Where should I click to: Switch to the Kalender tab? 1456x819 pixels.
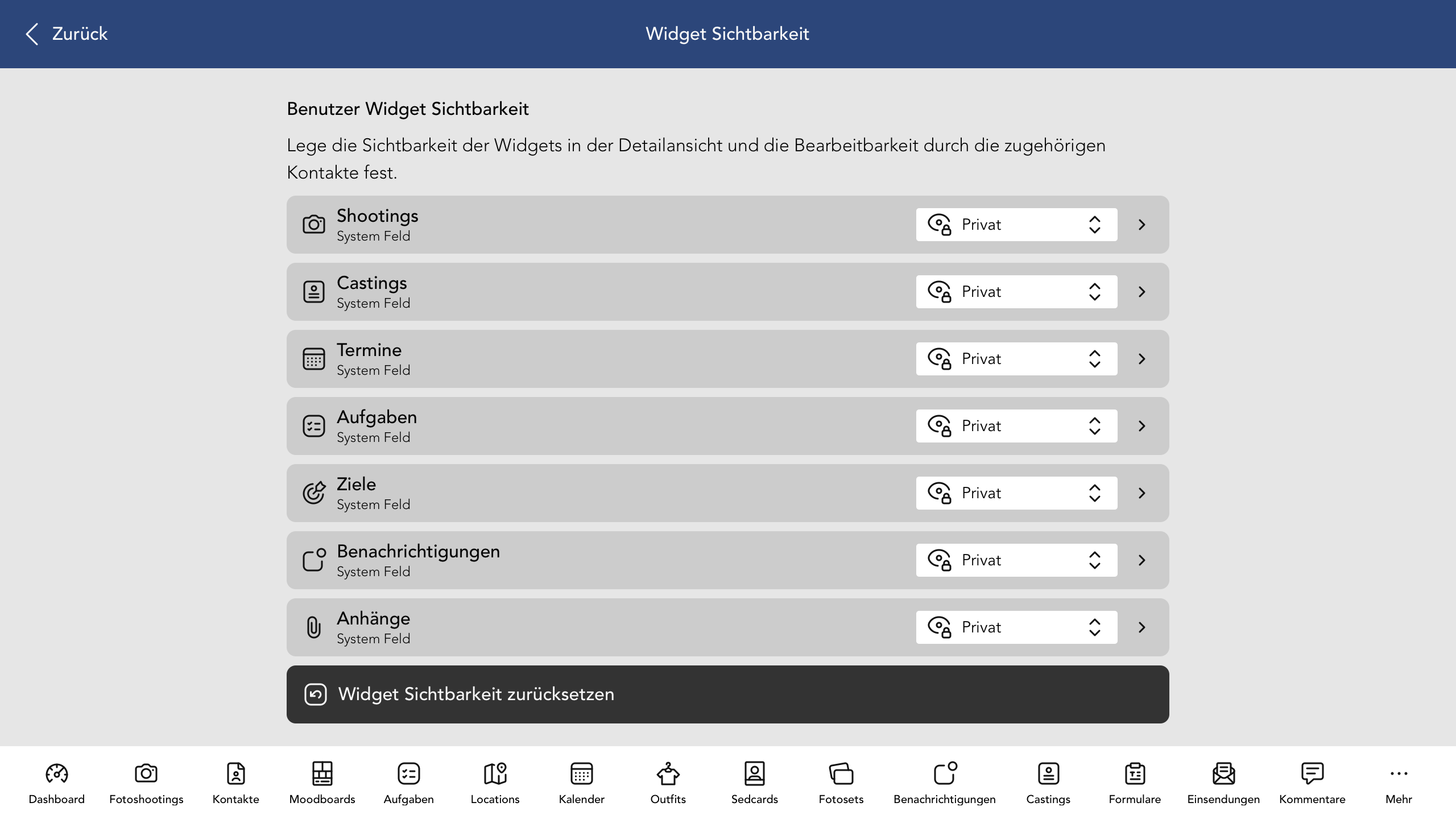[x=581, y=782]
